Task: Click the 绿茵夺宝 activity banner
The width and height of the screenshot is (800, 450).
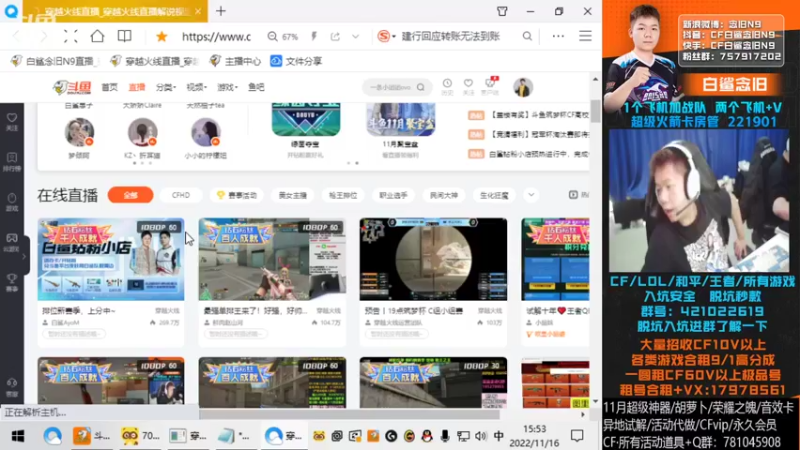Action: [306, 120]
